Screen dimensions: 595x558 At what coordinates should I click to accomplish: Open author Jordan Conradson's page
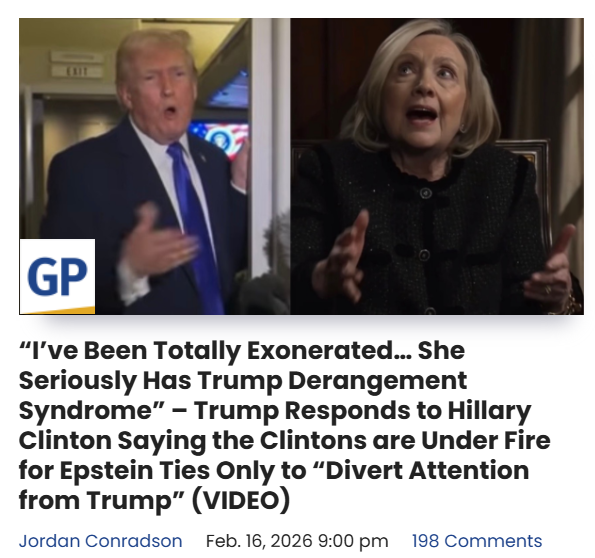101,541
